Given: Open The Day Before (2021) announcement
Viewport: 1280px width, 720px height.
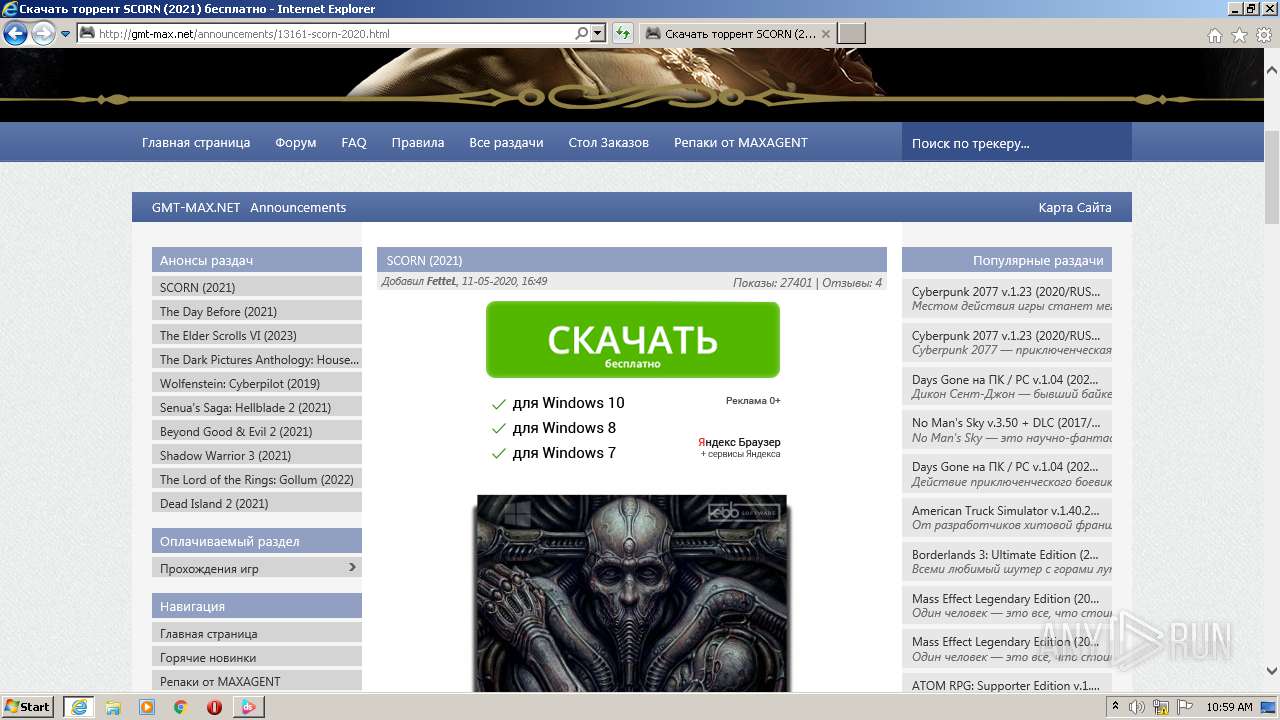Looking at the screenshot, I should [x=257, y=311].
